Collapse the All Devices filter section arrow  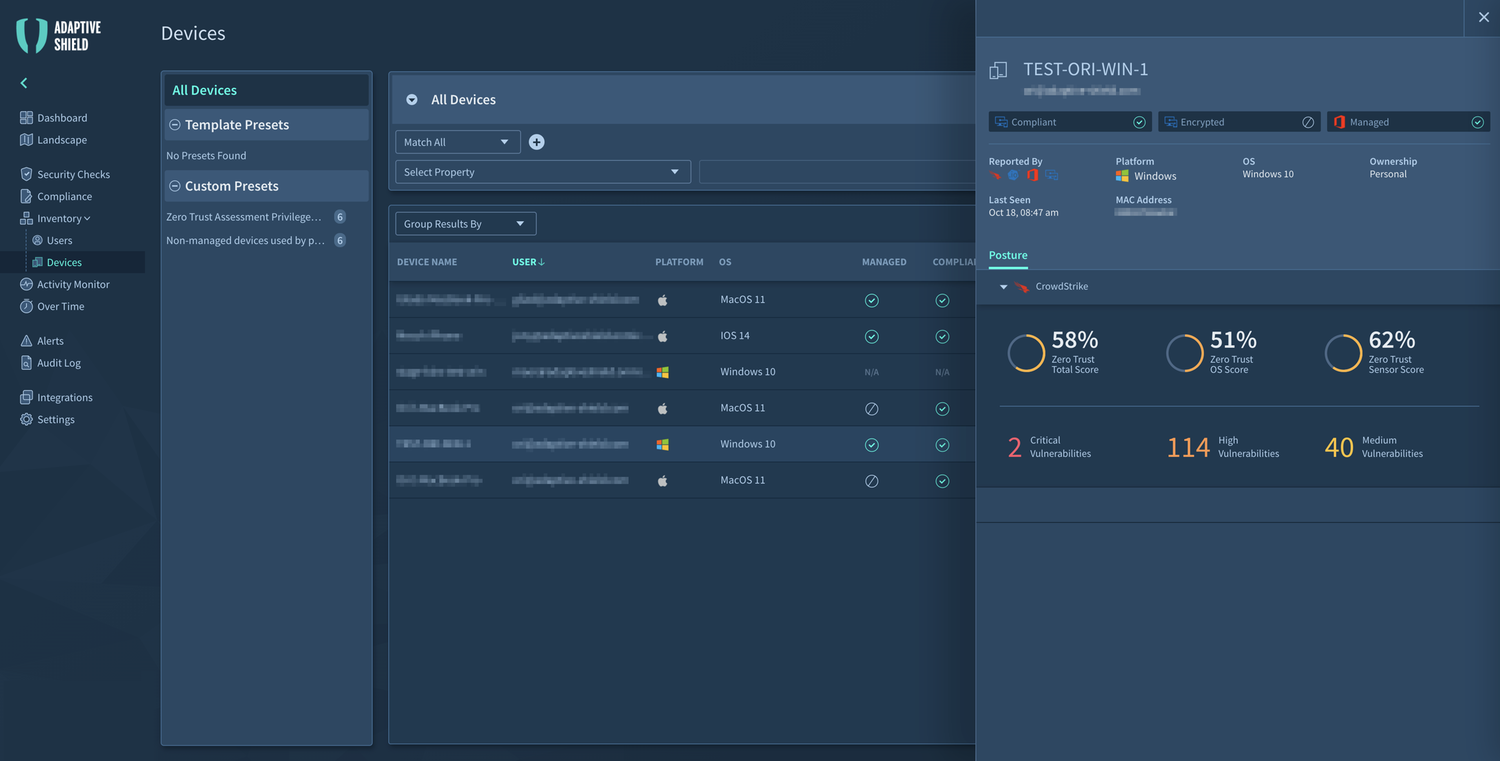(x=412, y=100)
